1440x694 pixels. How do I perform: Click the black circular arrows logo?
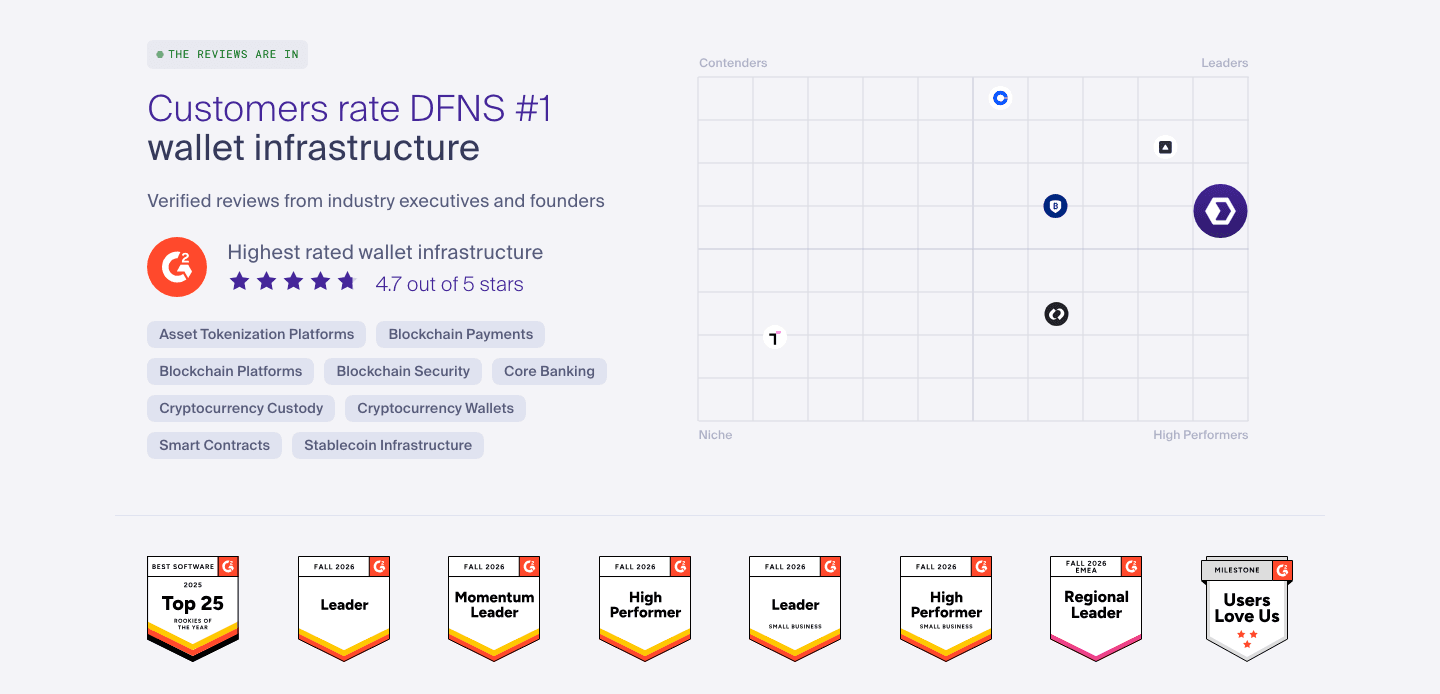tap(1056, 314)
